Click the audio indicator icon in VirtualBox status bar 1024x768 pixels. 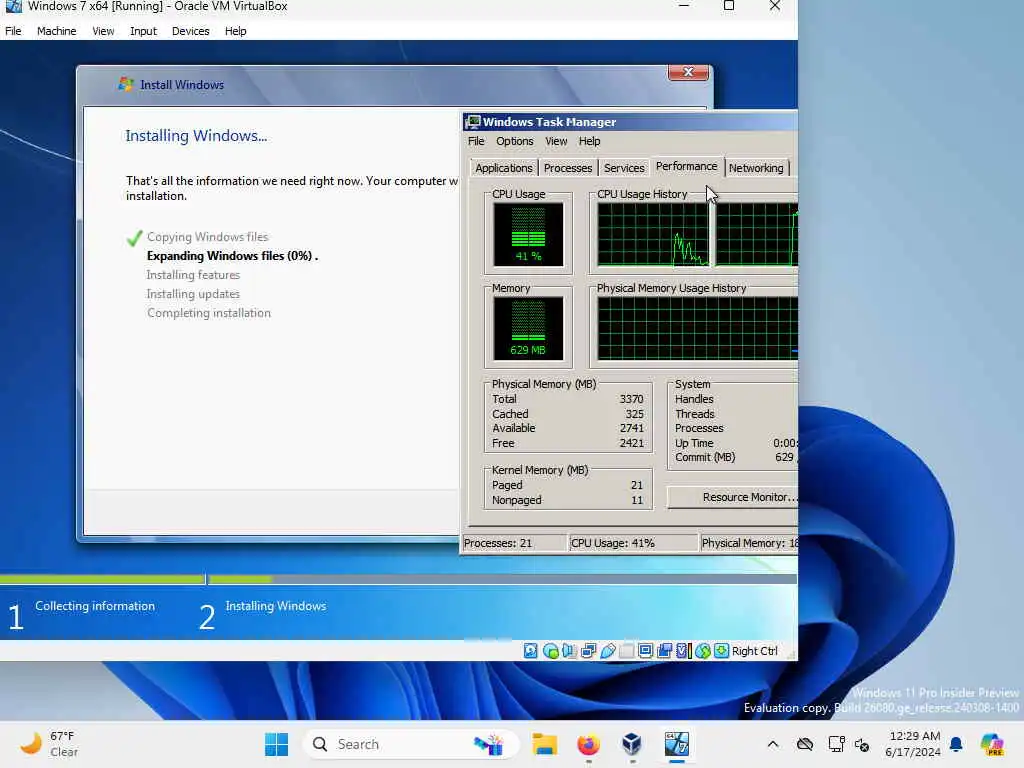pyautogui.click(x=569, y=650)
